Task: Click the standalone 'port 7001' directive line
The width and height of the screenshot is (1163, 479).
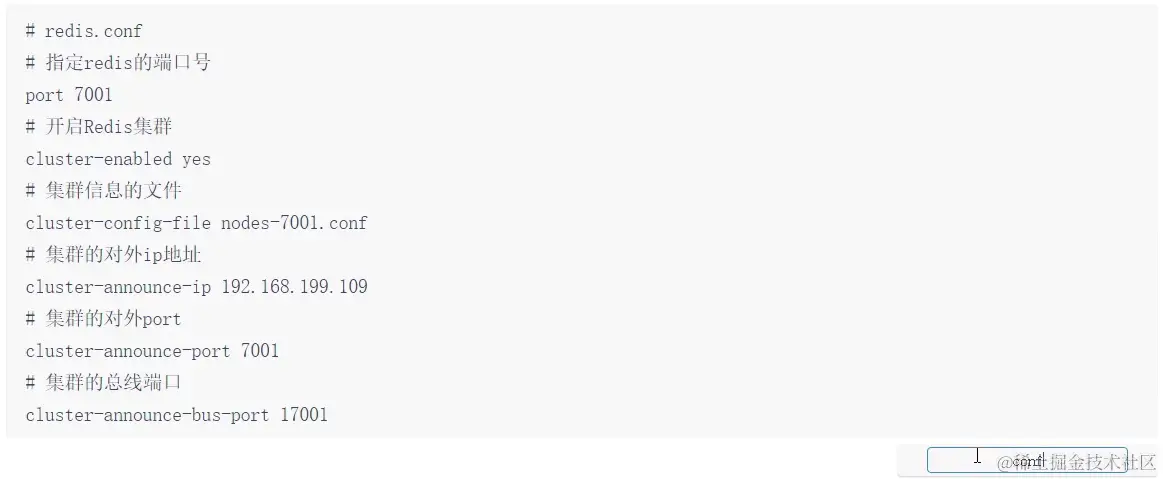Action: 69,95
